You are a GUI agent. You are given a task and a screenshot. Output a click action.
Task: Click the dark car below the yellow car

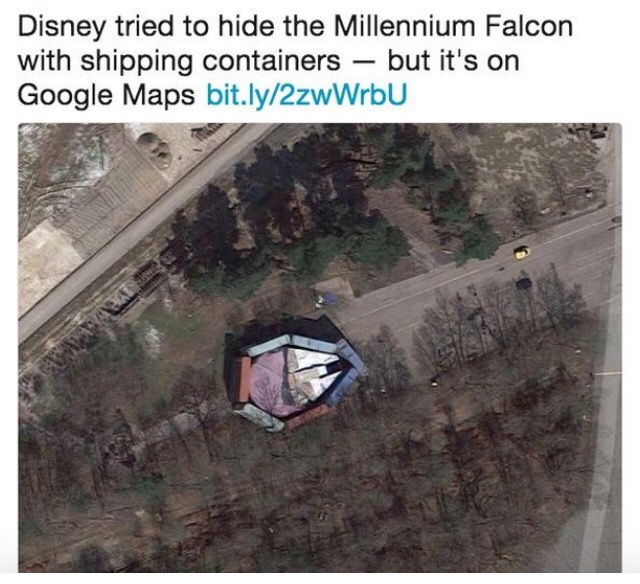(523, 282)
